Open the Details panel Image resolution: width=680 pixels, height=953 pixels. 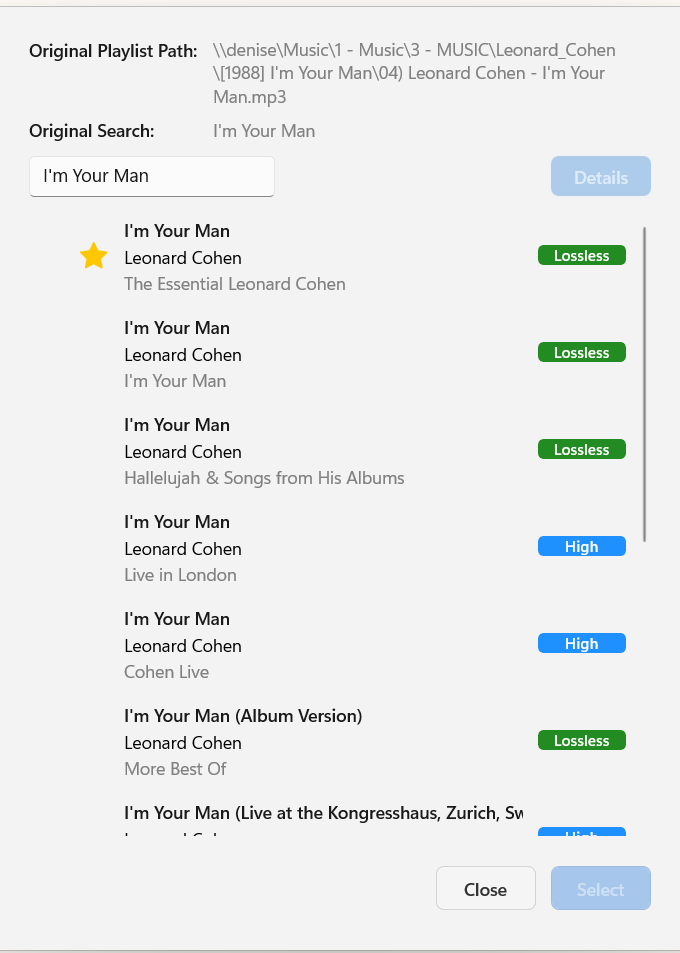[600, 176]
